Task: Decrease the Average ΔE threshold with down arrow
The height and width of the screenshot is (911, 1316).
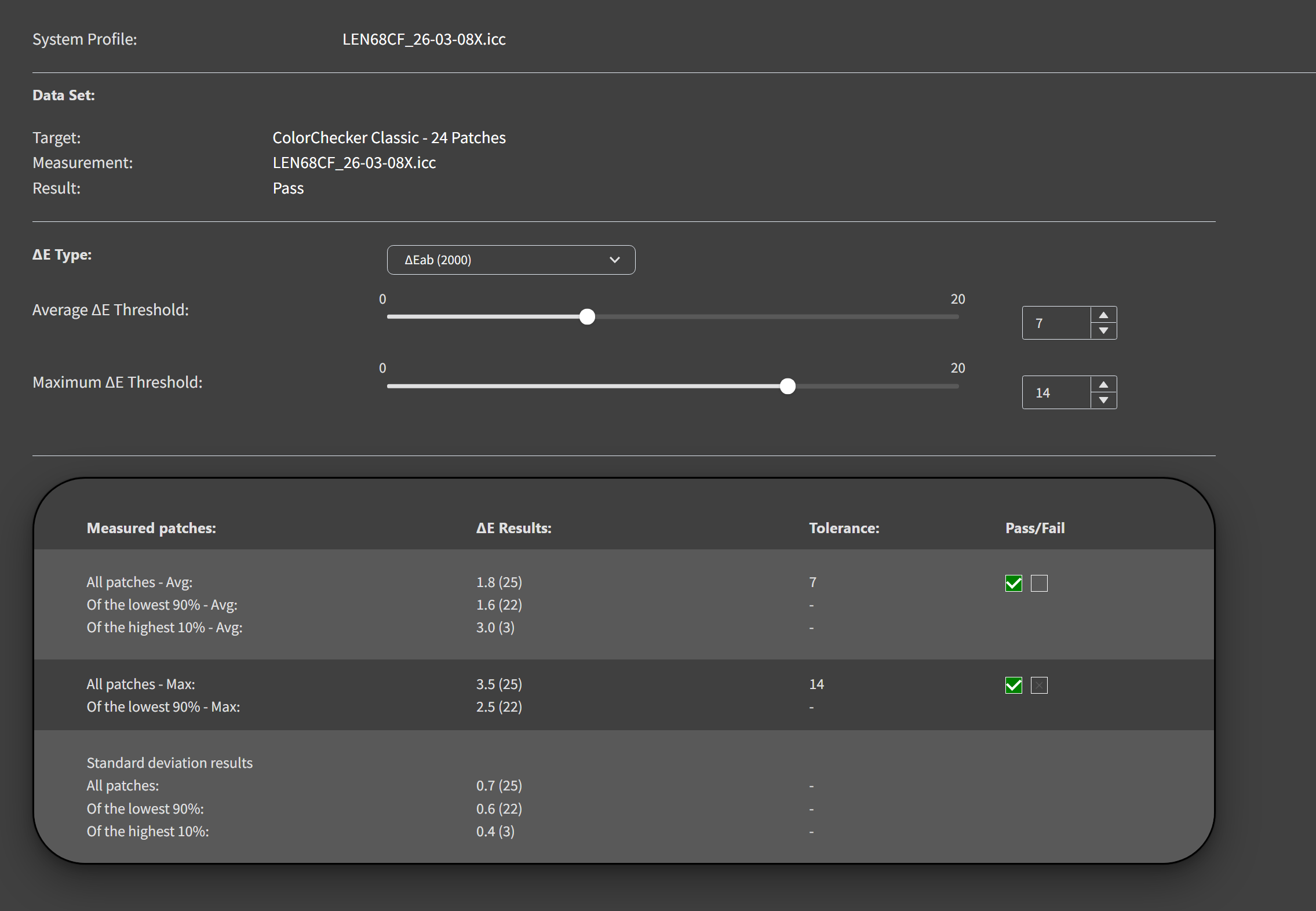Action: click(1103, 331)
